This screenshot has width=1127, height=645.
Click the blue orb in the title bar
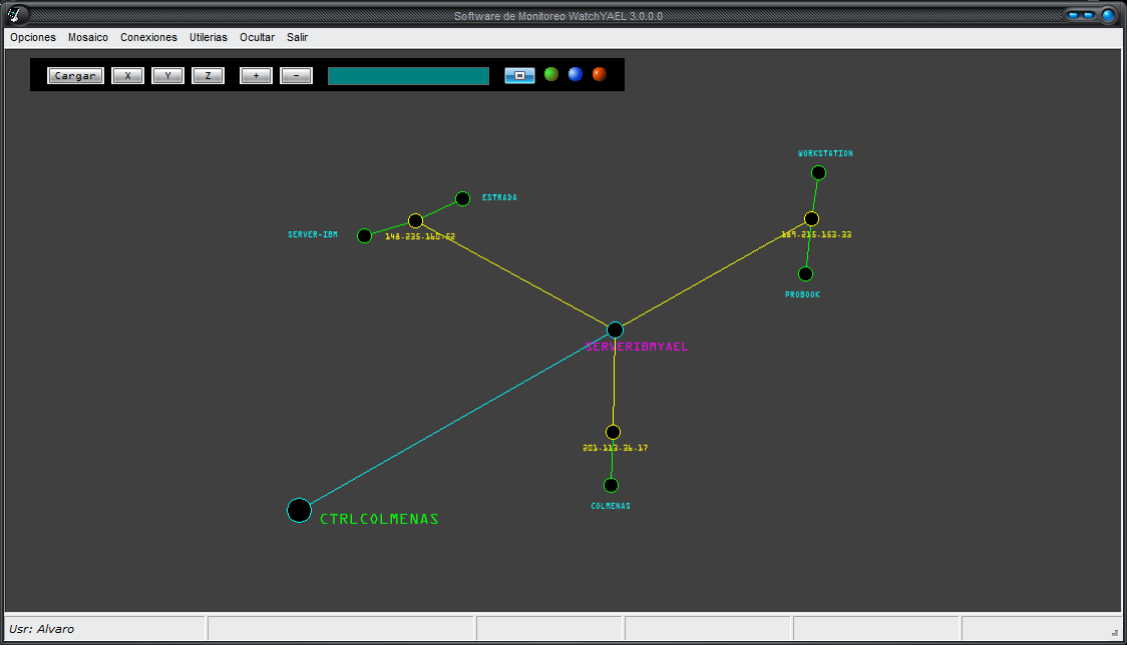1108,15
